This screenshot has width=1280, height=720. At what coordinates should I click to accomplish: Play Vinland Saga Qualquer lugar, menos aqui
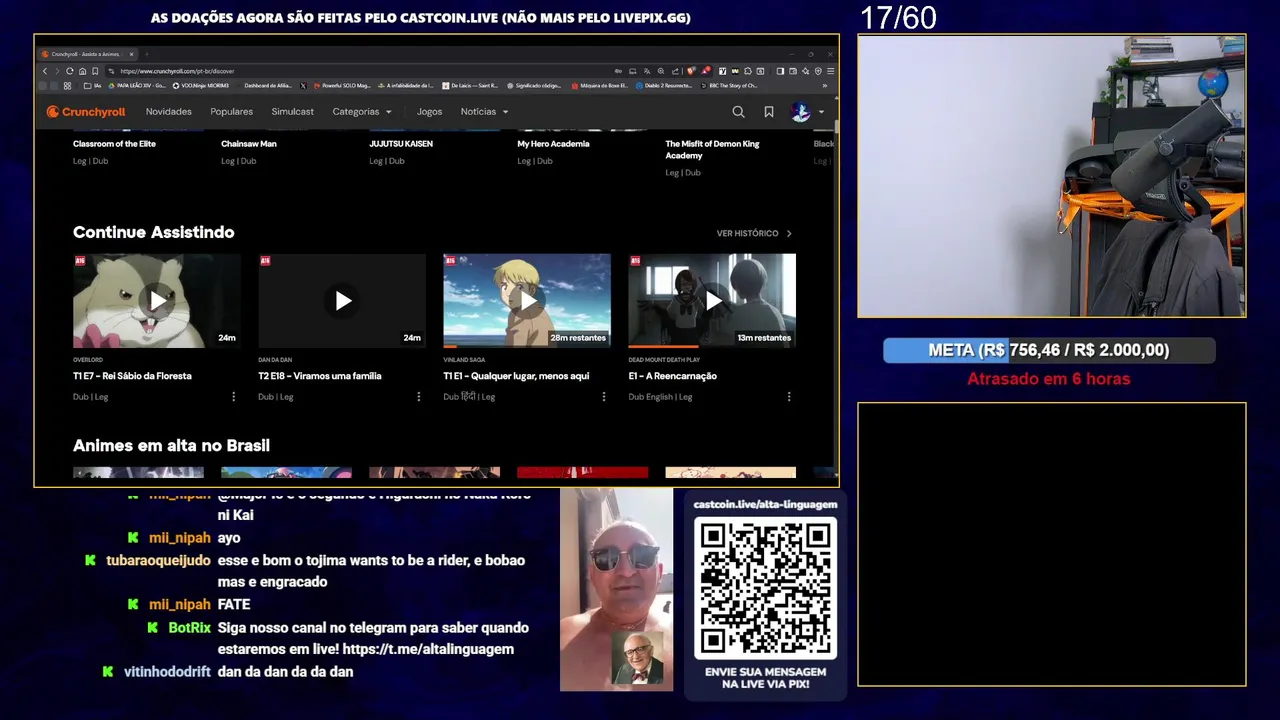(527, 300)
